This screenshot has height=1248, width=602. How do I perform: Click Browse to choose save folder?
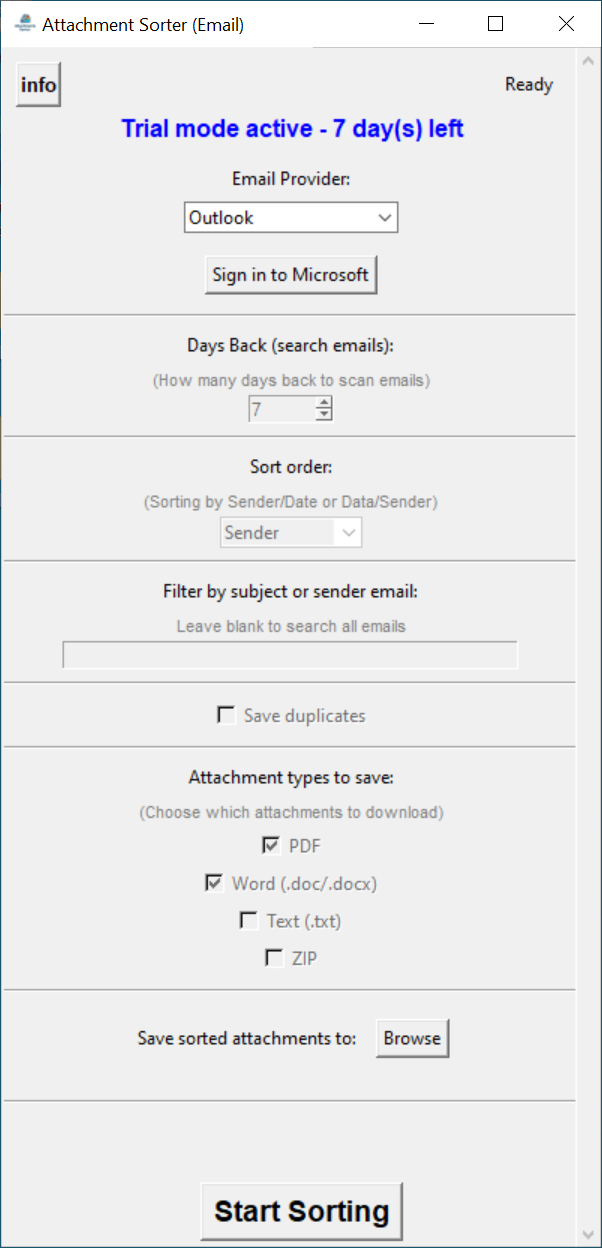click(412, 1038)
